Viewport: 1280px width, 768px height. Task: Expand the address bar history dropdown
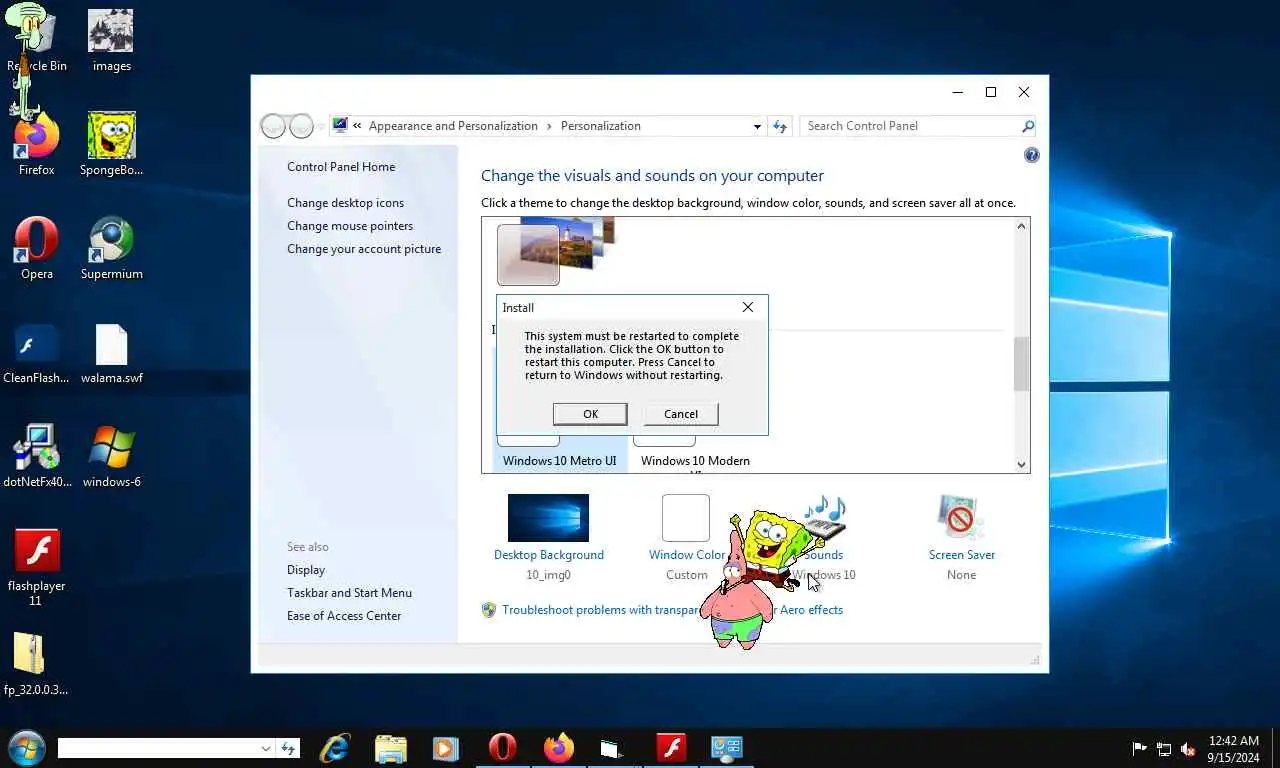point(757,126)
